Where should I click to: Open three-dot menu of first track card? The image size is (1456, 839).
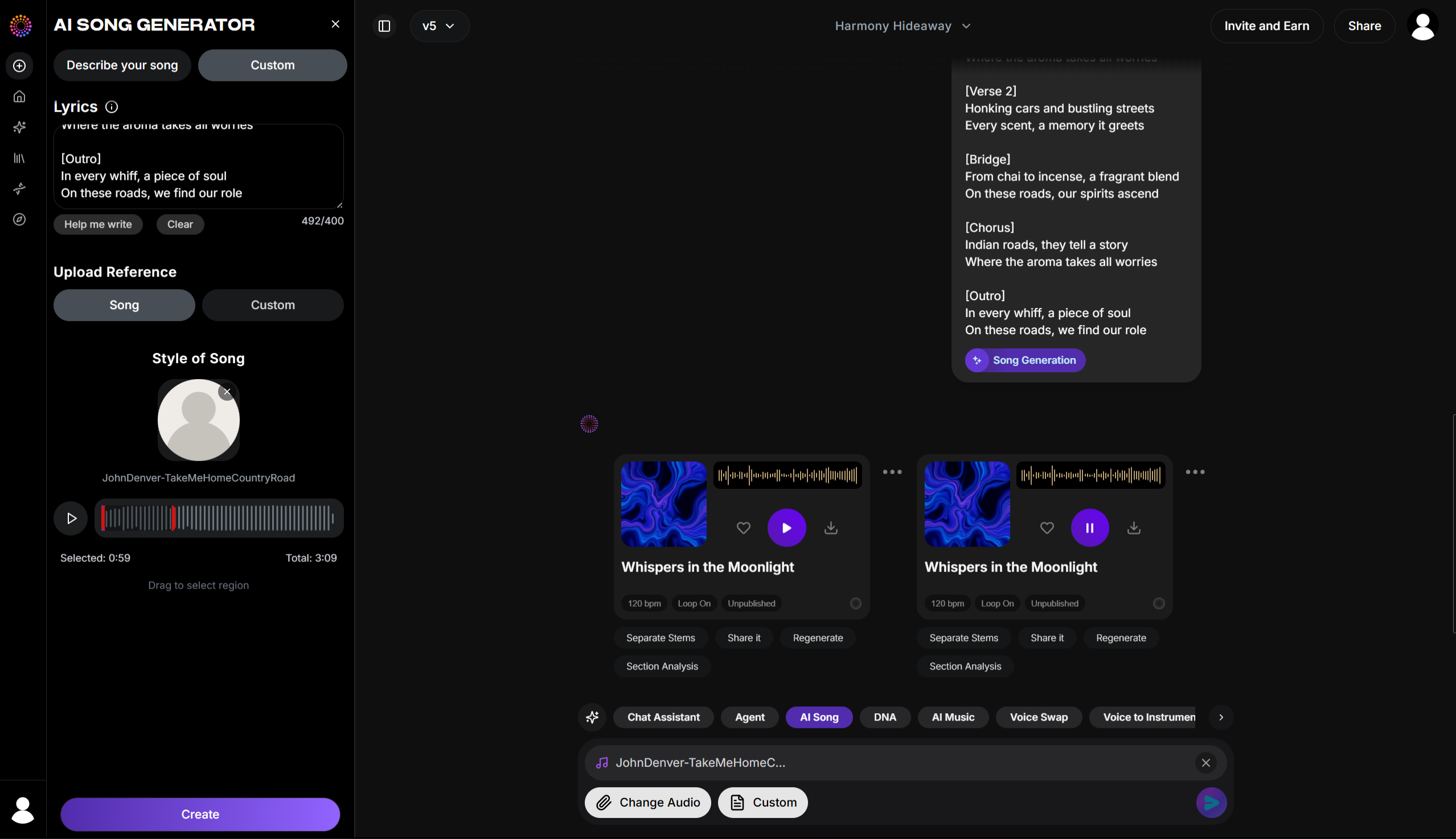click(892, 472)
